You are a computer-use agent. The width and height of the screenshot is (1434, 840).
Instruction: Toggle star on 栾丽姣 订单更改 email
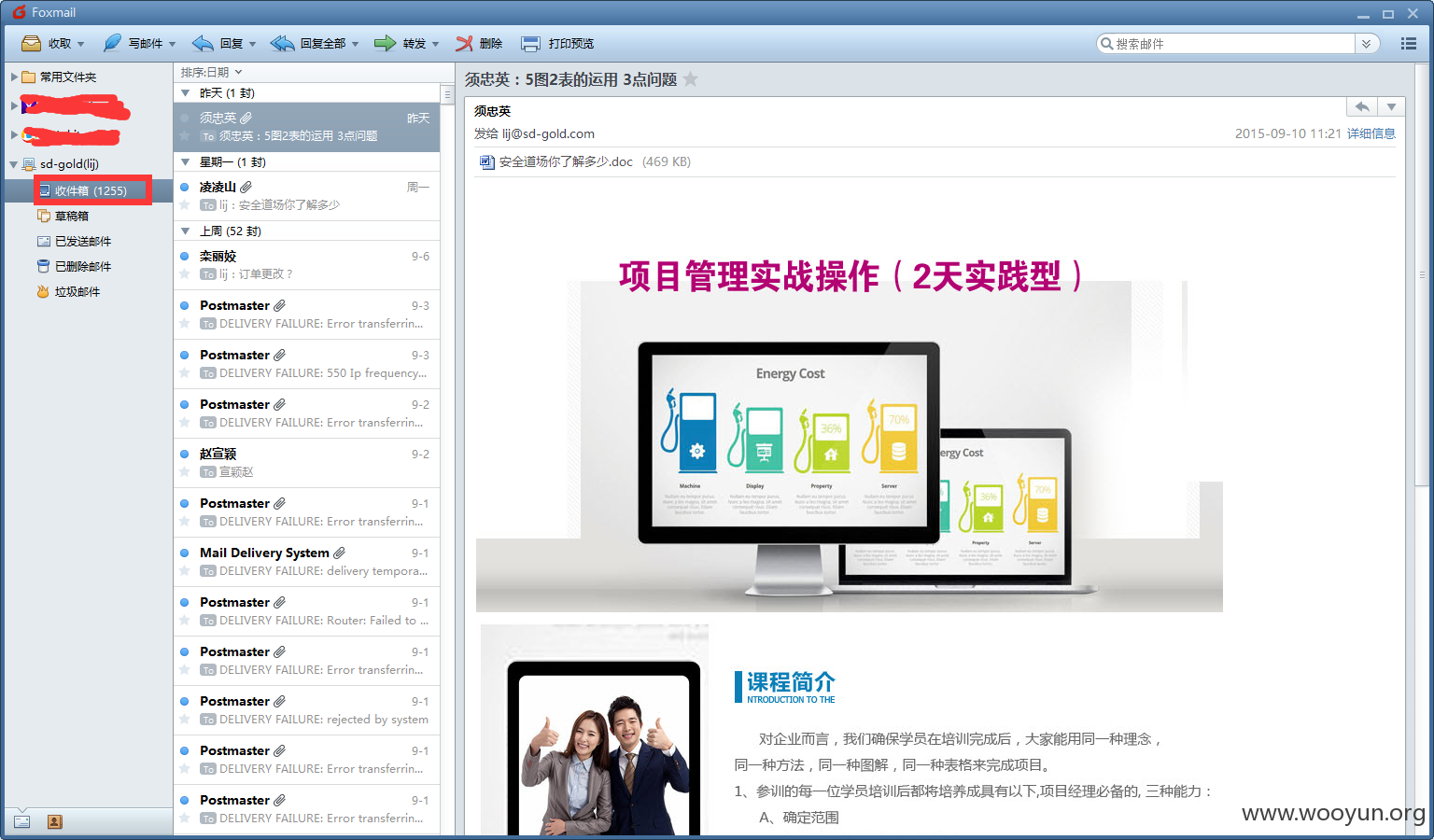click(185, 274)
